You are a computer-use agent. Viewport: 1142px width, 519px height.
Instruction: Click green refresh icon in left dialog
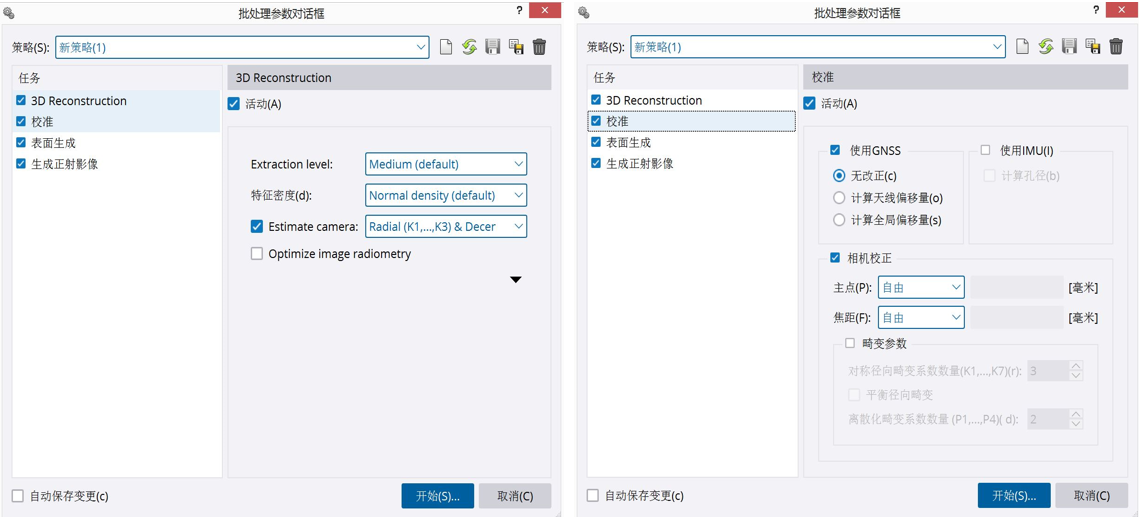pos(469,47)
